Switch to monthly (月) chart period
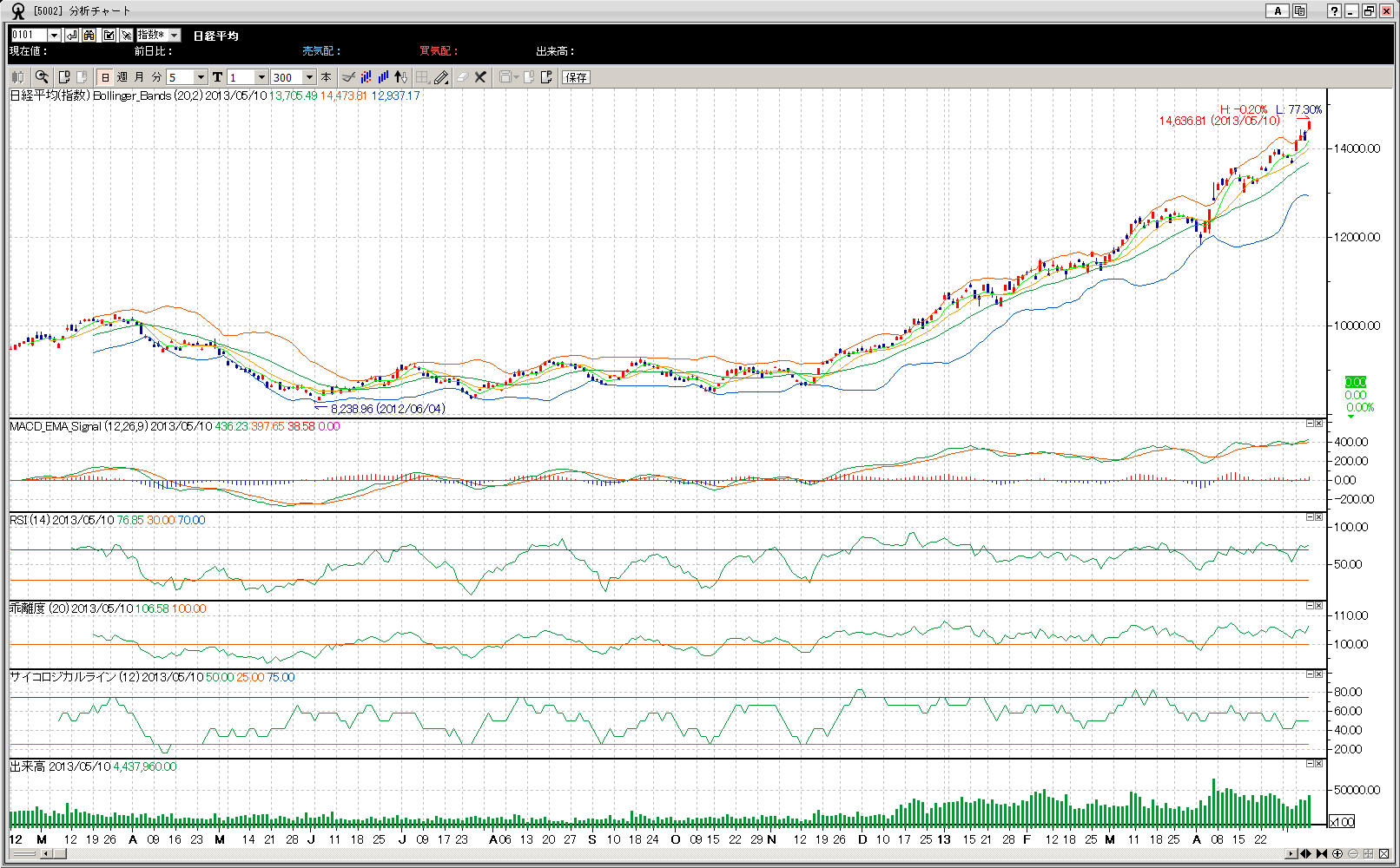This screenshot has height=868, width=1400. point(139,77)
